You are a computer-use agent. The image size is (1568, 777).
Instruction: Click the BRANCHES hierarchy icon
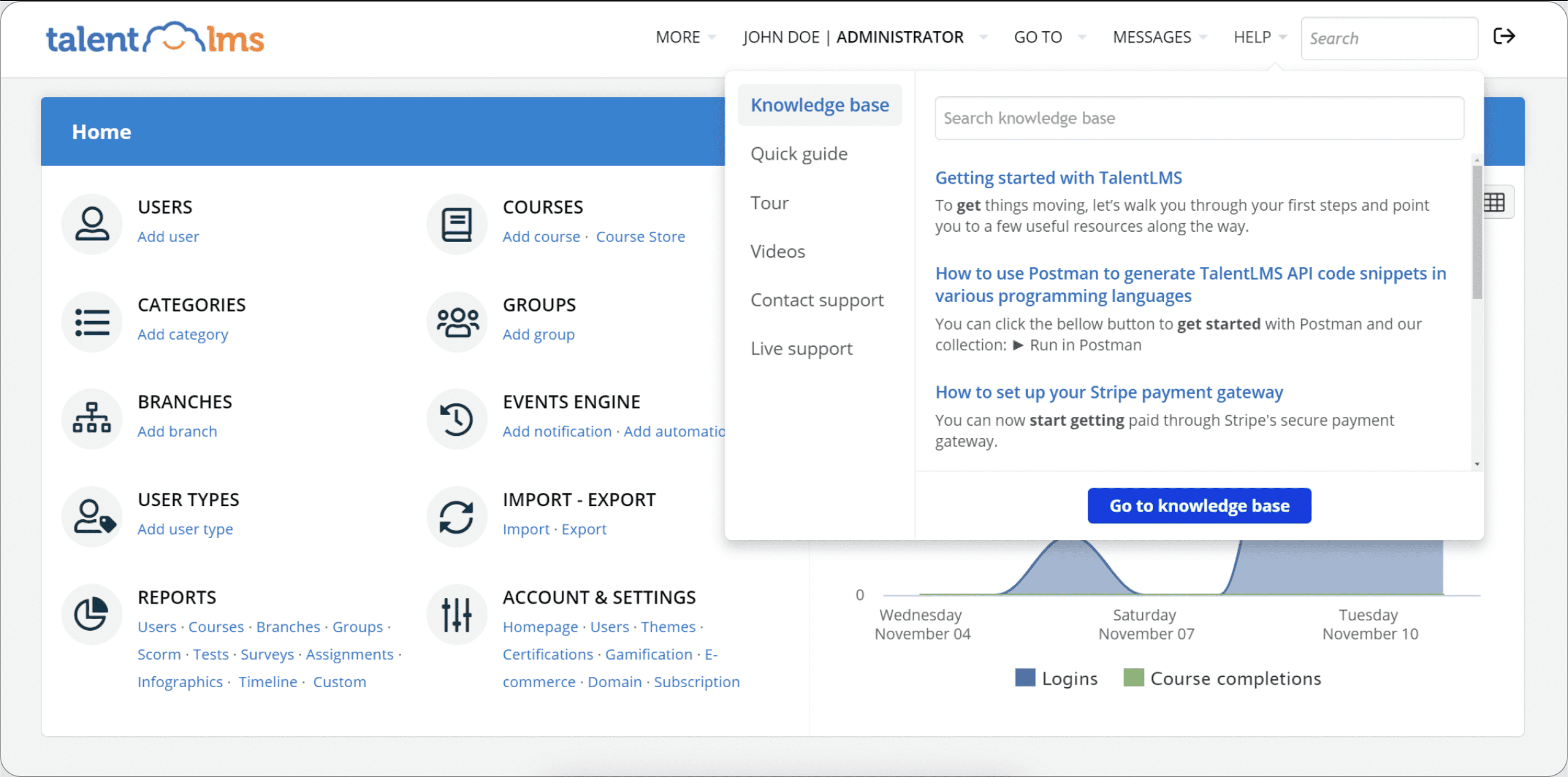click(x=92, y=415)
